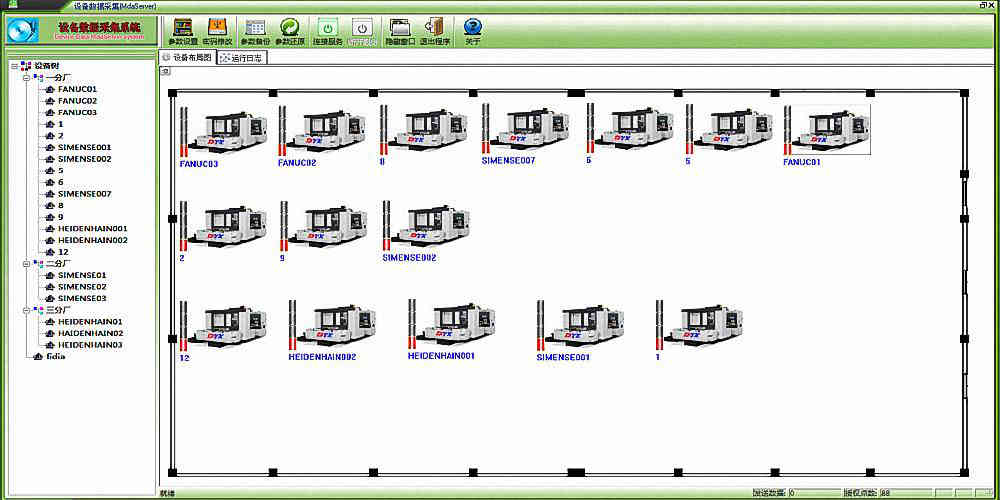
Task: Select FANUC03 in the device tree
Action: coord(77,112)
